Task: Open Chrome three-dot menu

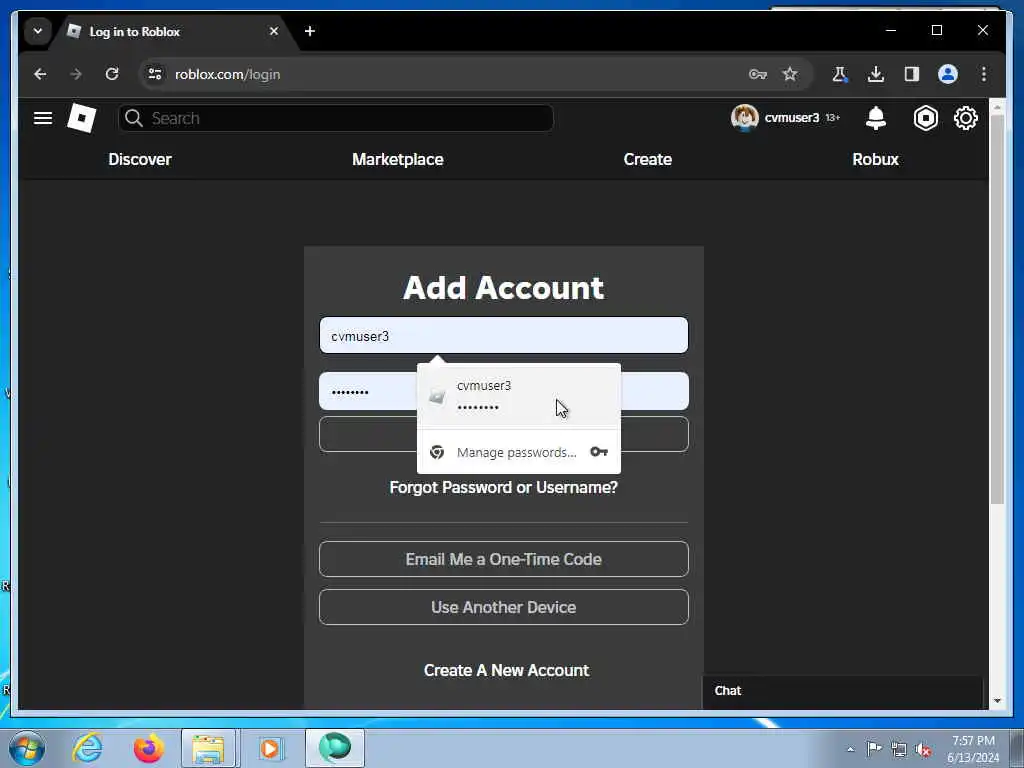Action: pos(984,74)
